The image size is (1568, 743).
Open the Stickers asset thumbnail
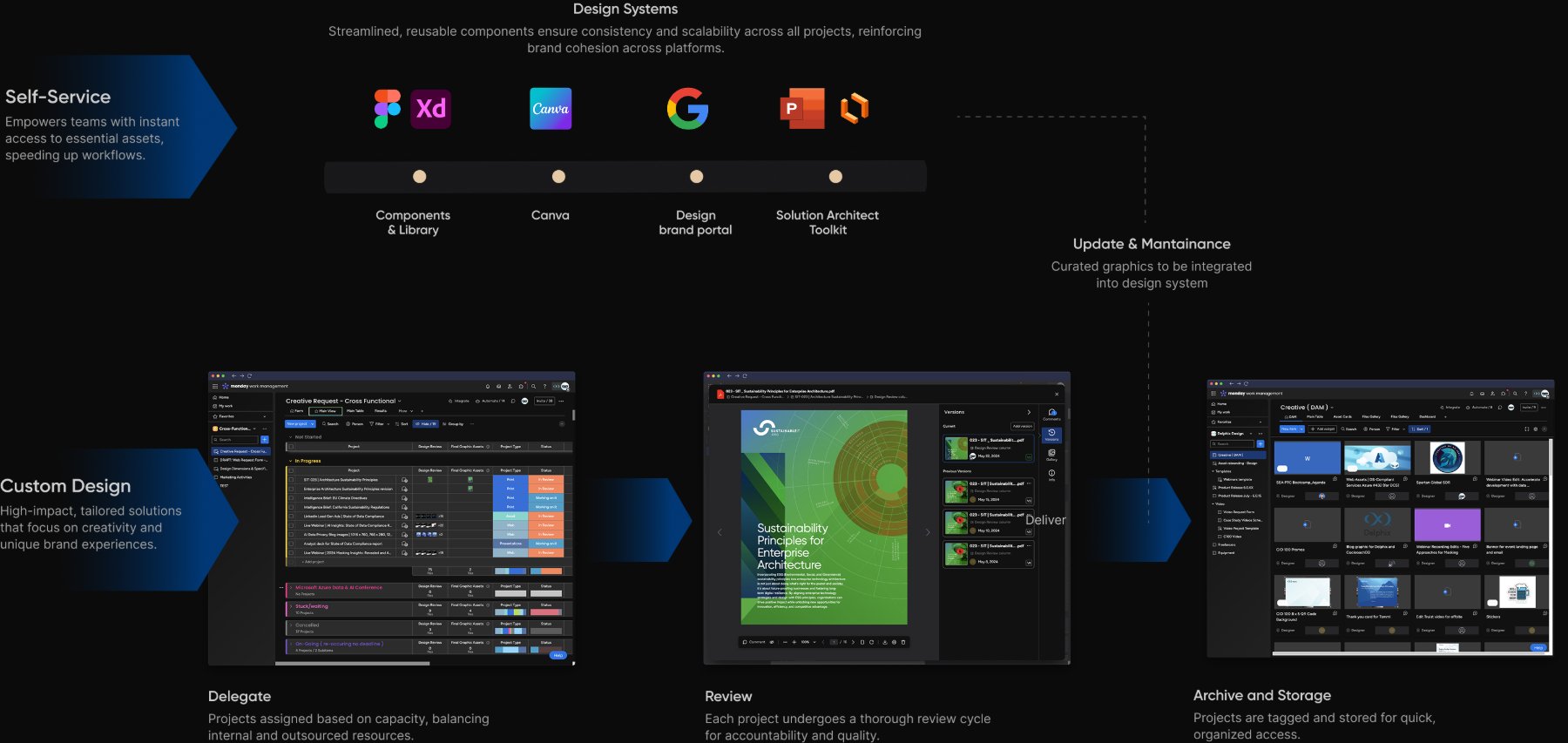(1517, 593)
